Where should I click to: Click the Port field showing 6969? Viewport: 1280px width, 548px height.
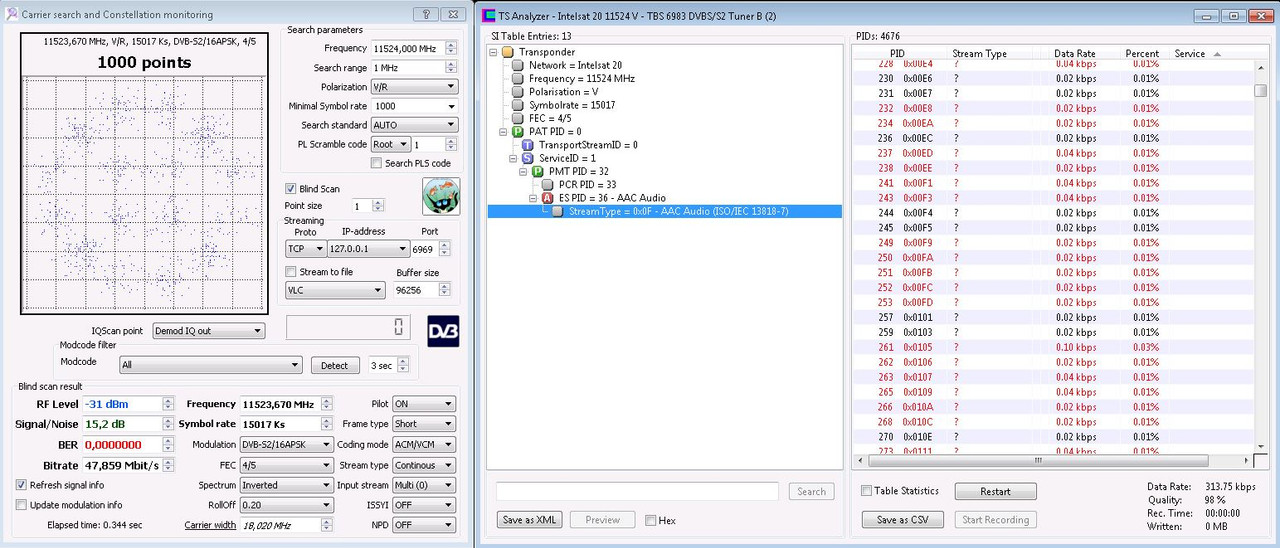pyautogui.click(x=425, y=249)
